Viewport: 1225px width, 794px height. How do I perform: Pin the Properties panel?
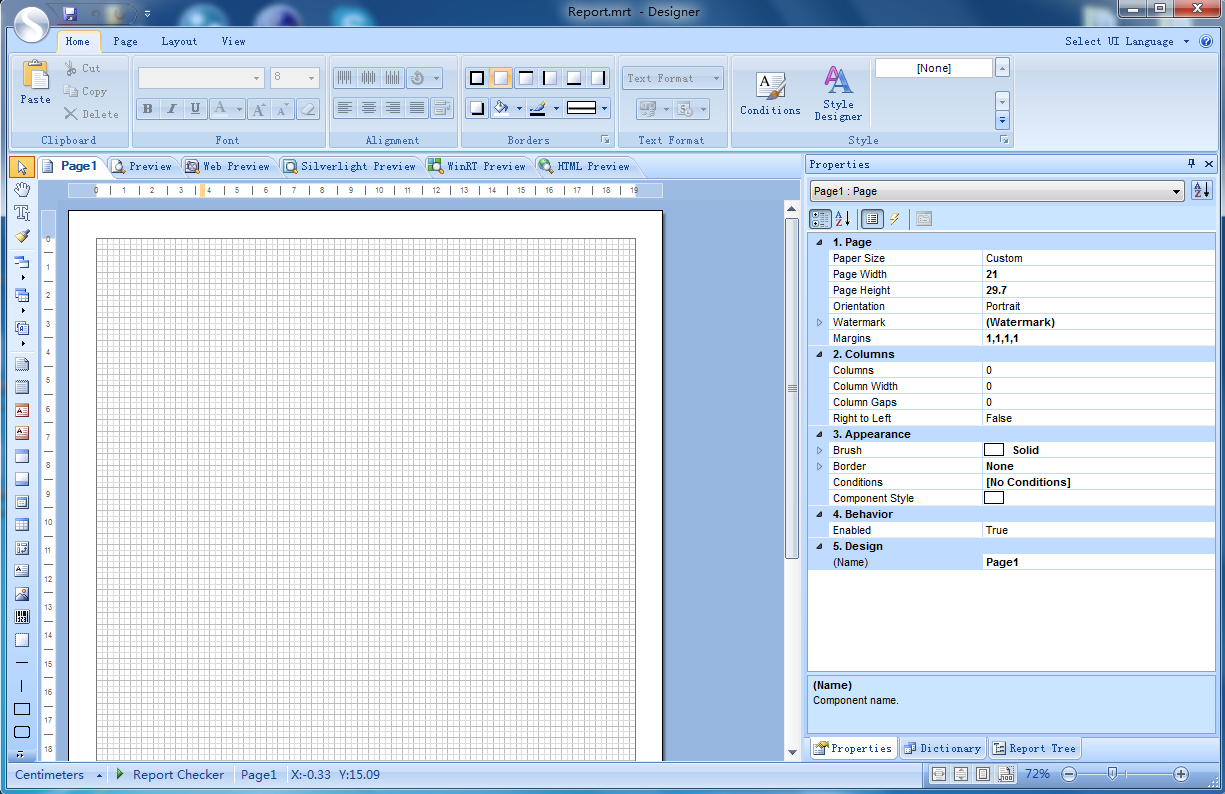tap(1192, 164)
